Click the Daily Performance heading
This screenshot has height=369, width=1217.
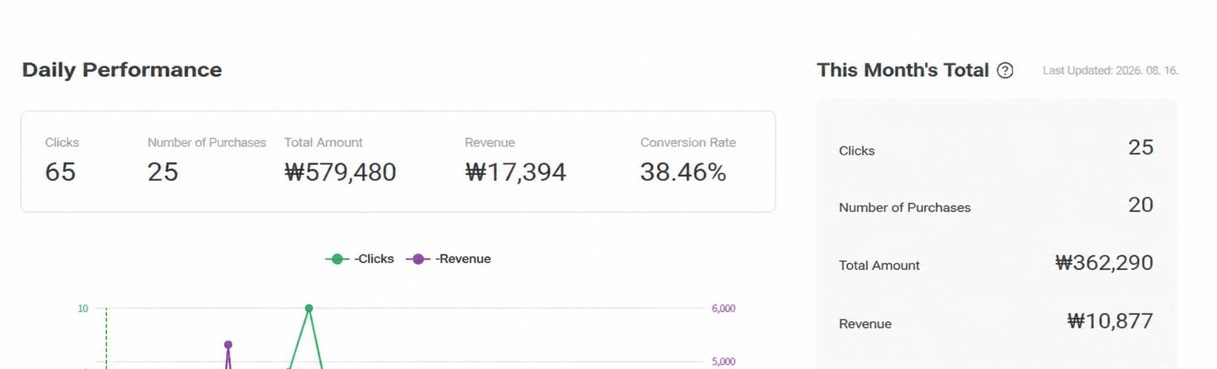click(x=122, y=70)
